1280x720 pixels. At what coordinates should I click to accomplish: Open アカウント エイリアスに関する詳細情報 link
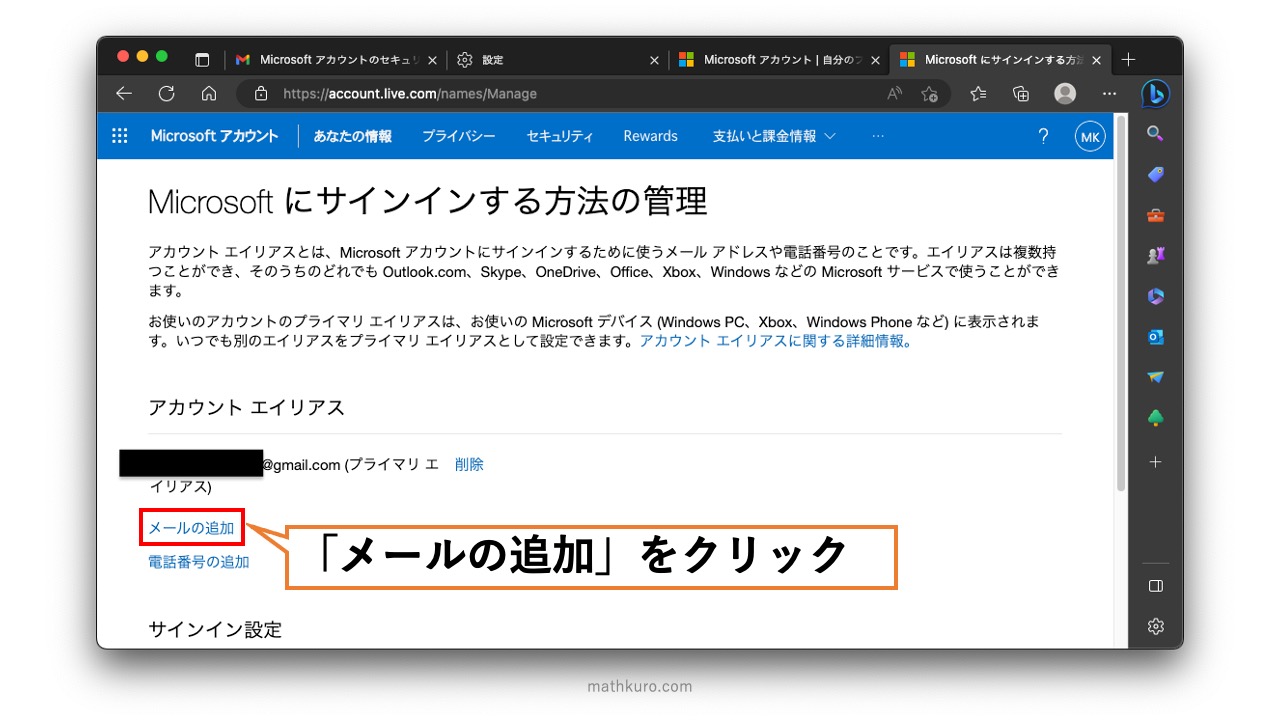click(x=776, y=341)
